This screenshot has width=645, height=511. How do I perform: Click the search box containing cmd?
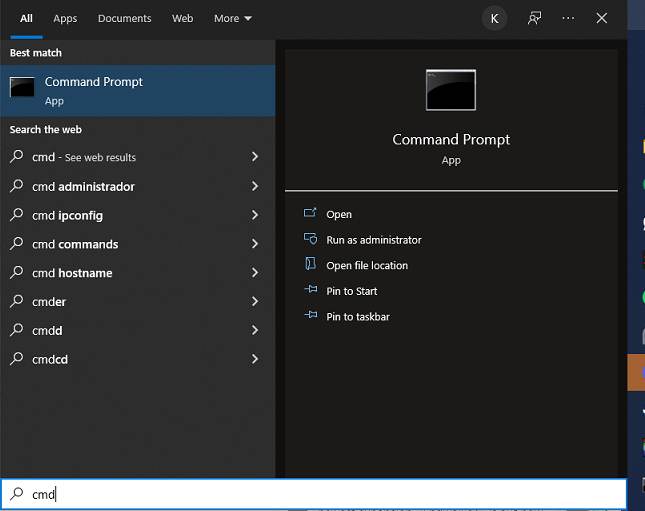tap(300, 494)
